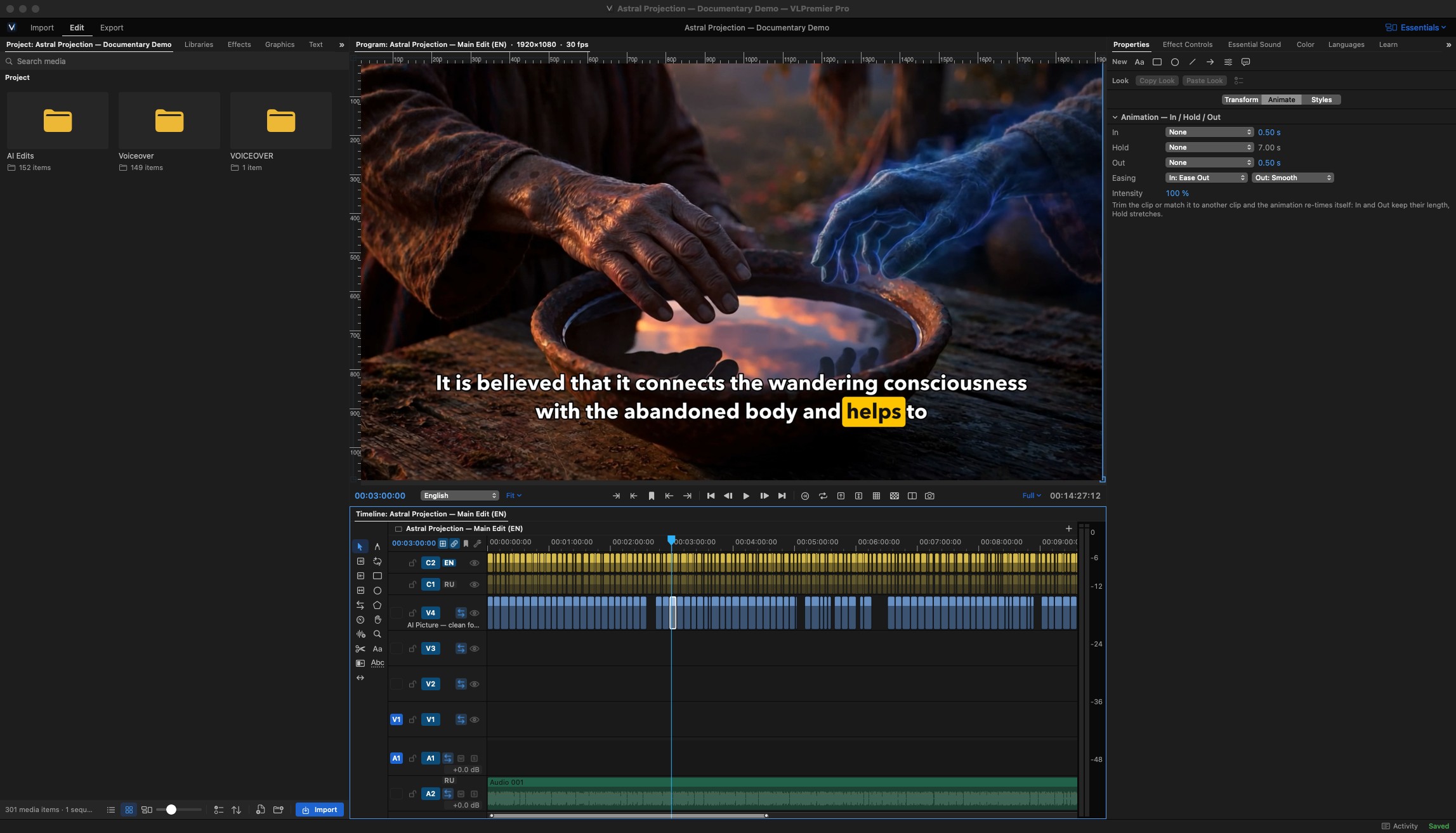1456x833 pixels.
Task: Select the Razor scissors tool
Action: point(360,648)
